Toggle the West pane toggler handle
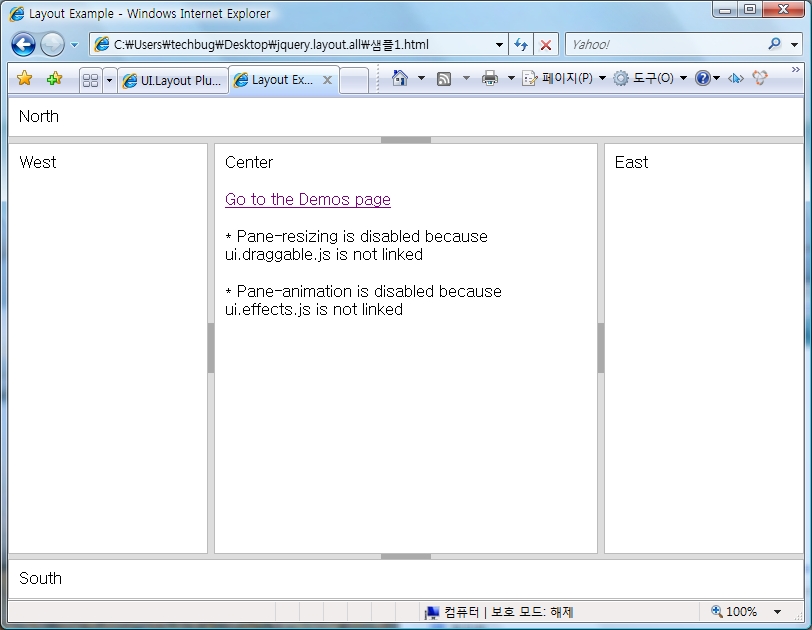Image resolution: width=812 pixels, height=630 pixels. pyautogui.click(x=211, y=348)
